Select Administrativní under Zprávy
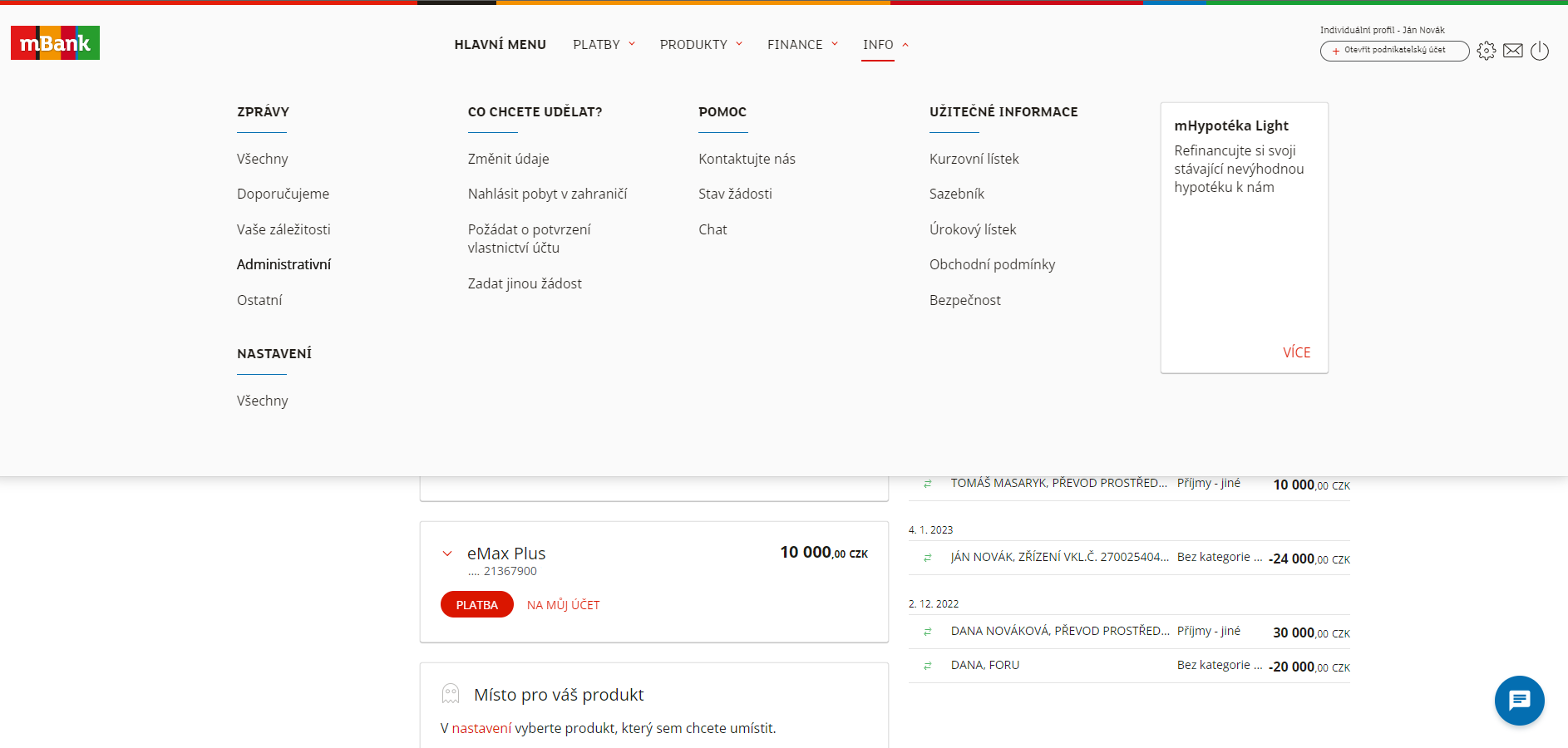 284,264
